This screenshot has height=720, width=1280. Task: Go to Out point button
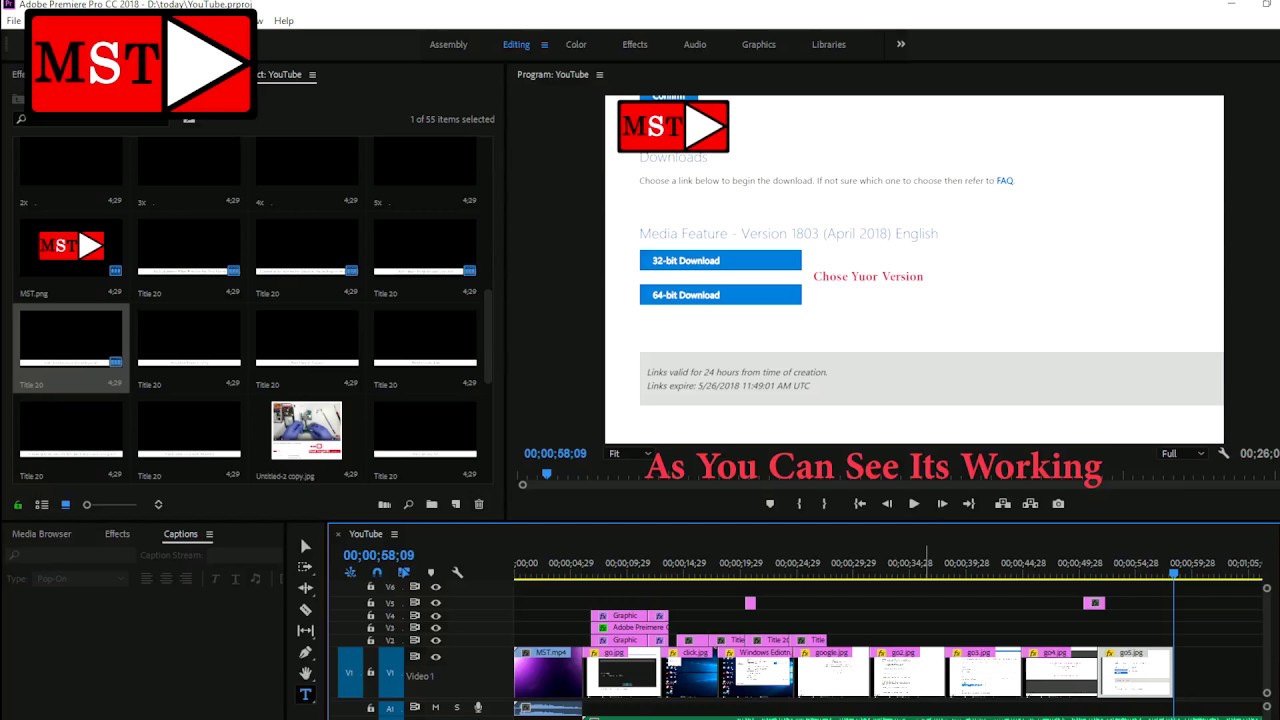[968, 504]
